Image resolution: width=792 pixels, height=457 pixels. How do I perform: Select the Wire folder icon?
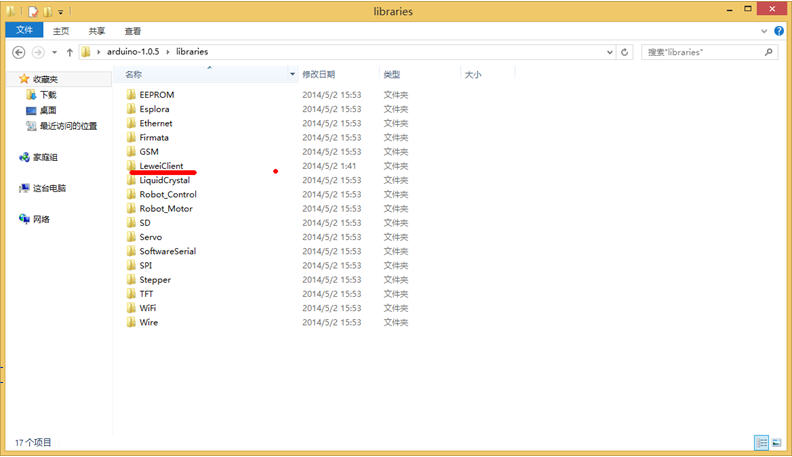(x=131, y=322)
